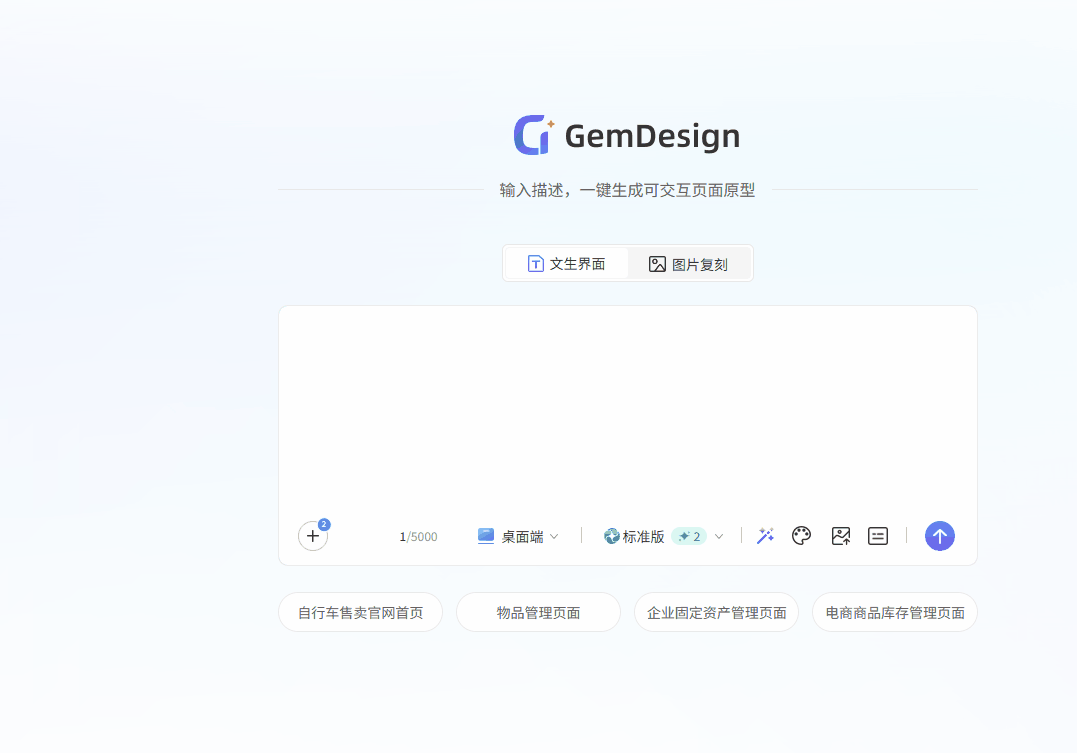Click the blue desktop monitor icon
The image size is (1077, 753).
click(486, 536)
